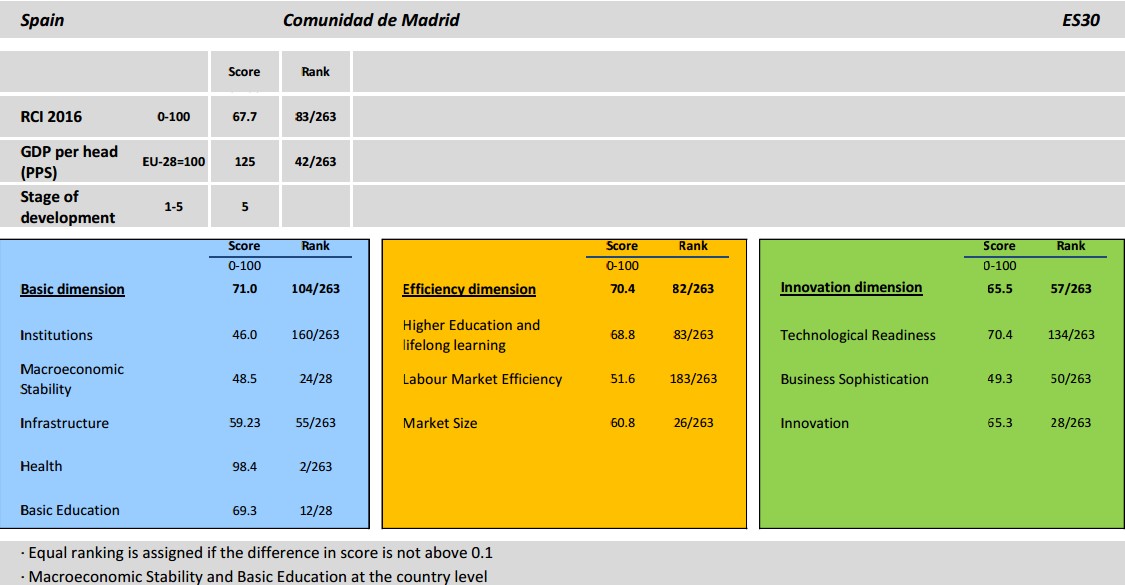This screenshot has width=1125, height=585.
Task: Click the RCI 2016 row label
Action: click(x=51, y=117)
